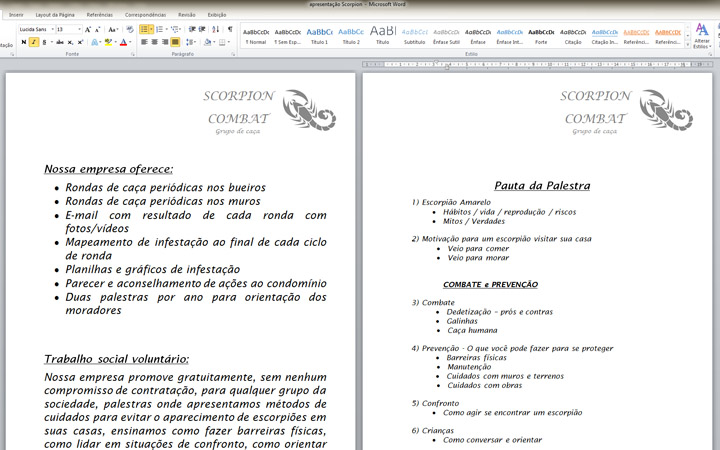Toggle superscript formatting

pyautogui.click(x=80, y=42)
